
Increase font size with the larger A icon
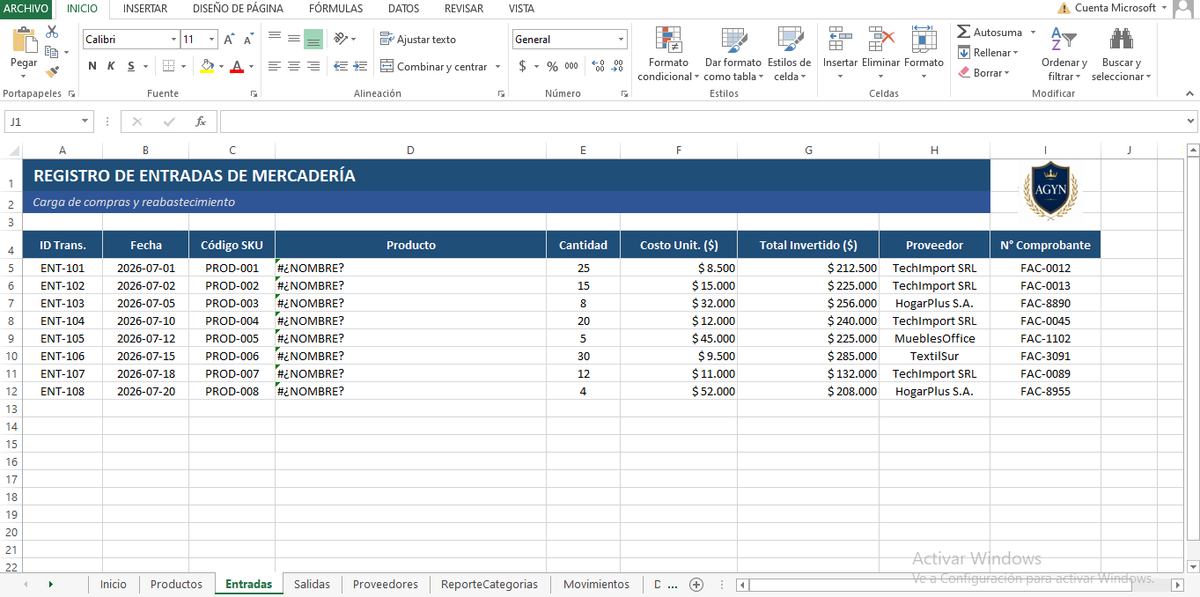pos(229,39)
